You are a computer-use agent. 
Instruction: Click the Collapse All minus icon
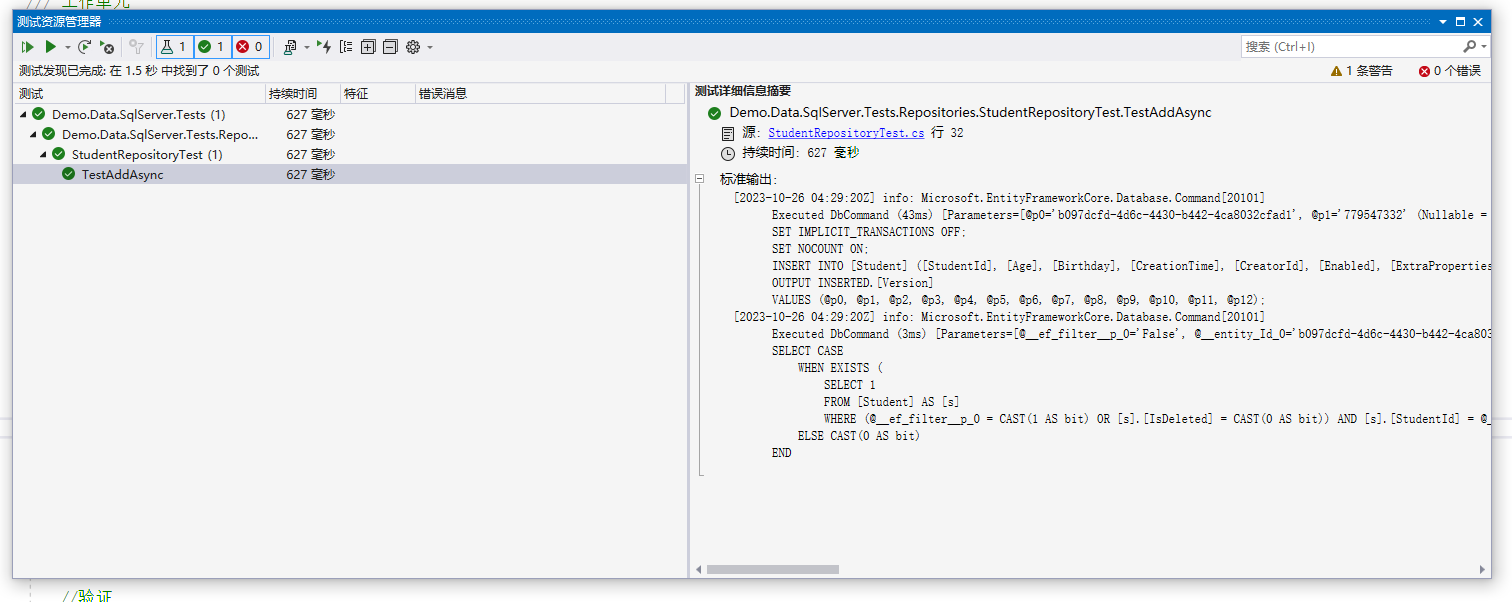point(390,47)
